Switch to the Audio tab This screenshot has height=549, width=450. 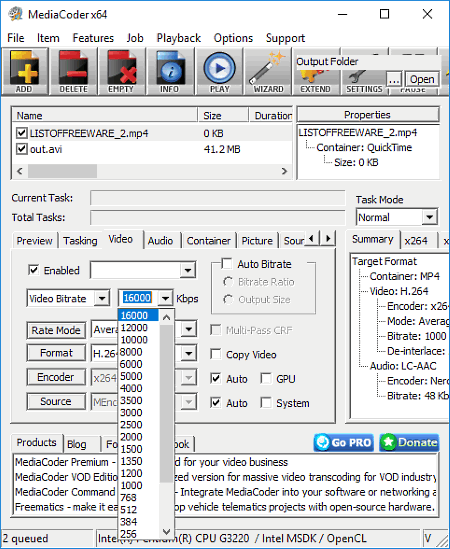160,241
